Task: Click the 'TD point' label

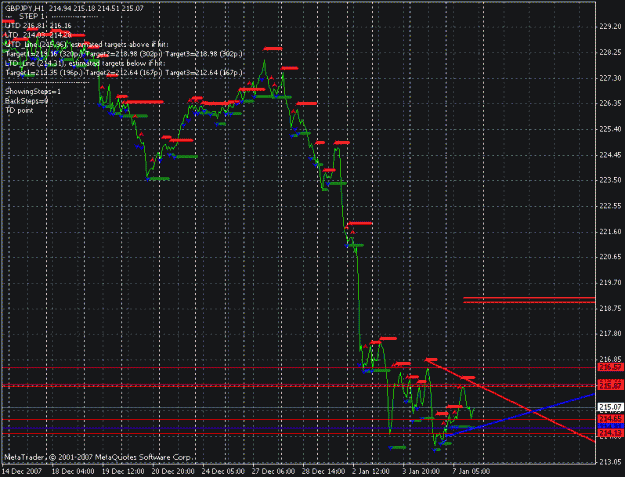Action: click(x=19, y=110)
